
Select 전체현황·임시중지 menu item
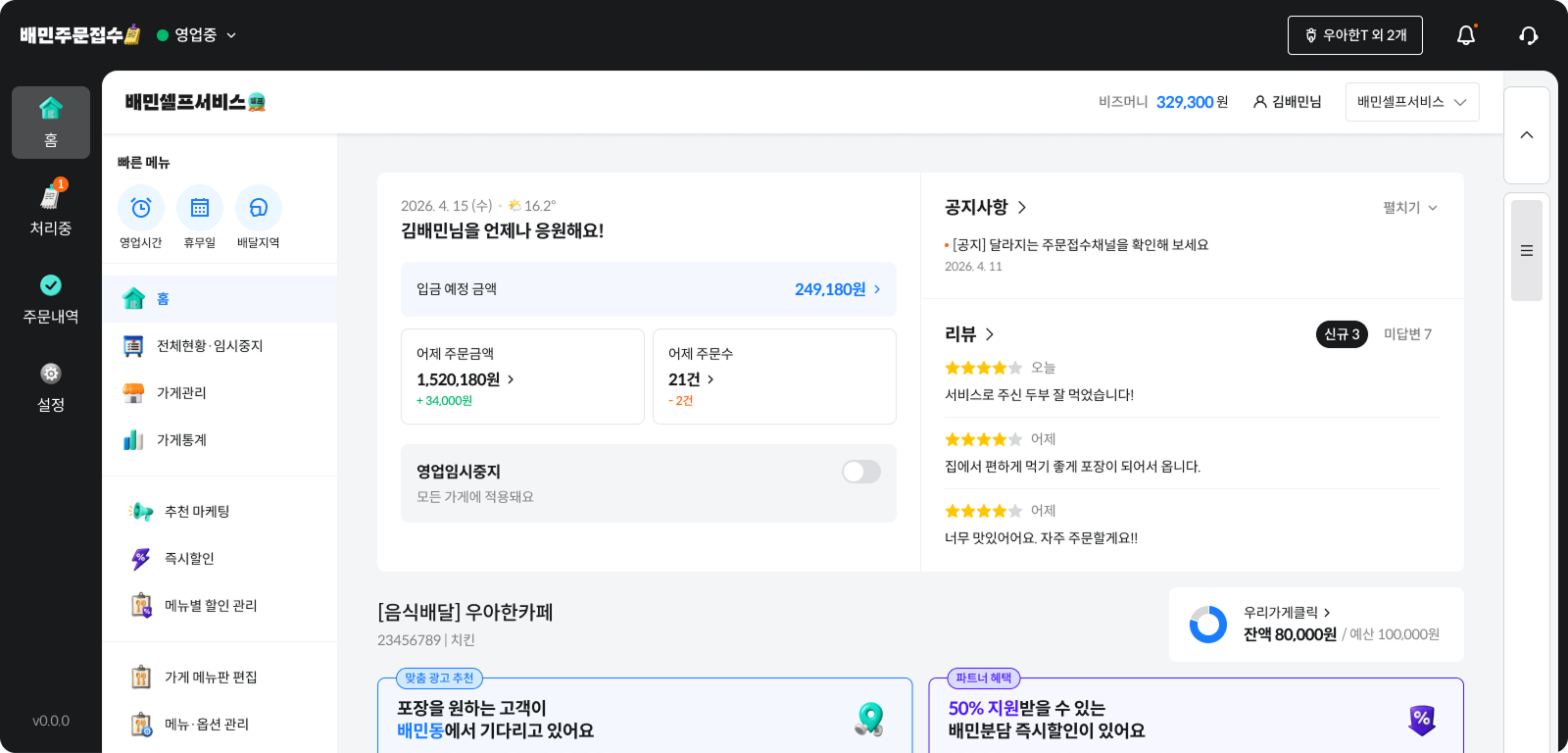point(220,346)
